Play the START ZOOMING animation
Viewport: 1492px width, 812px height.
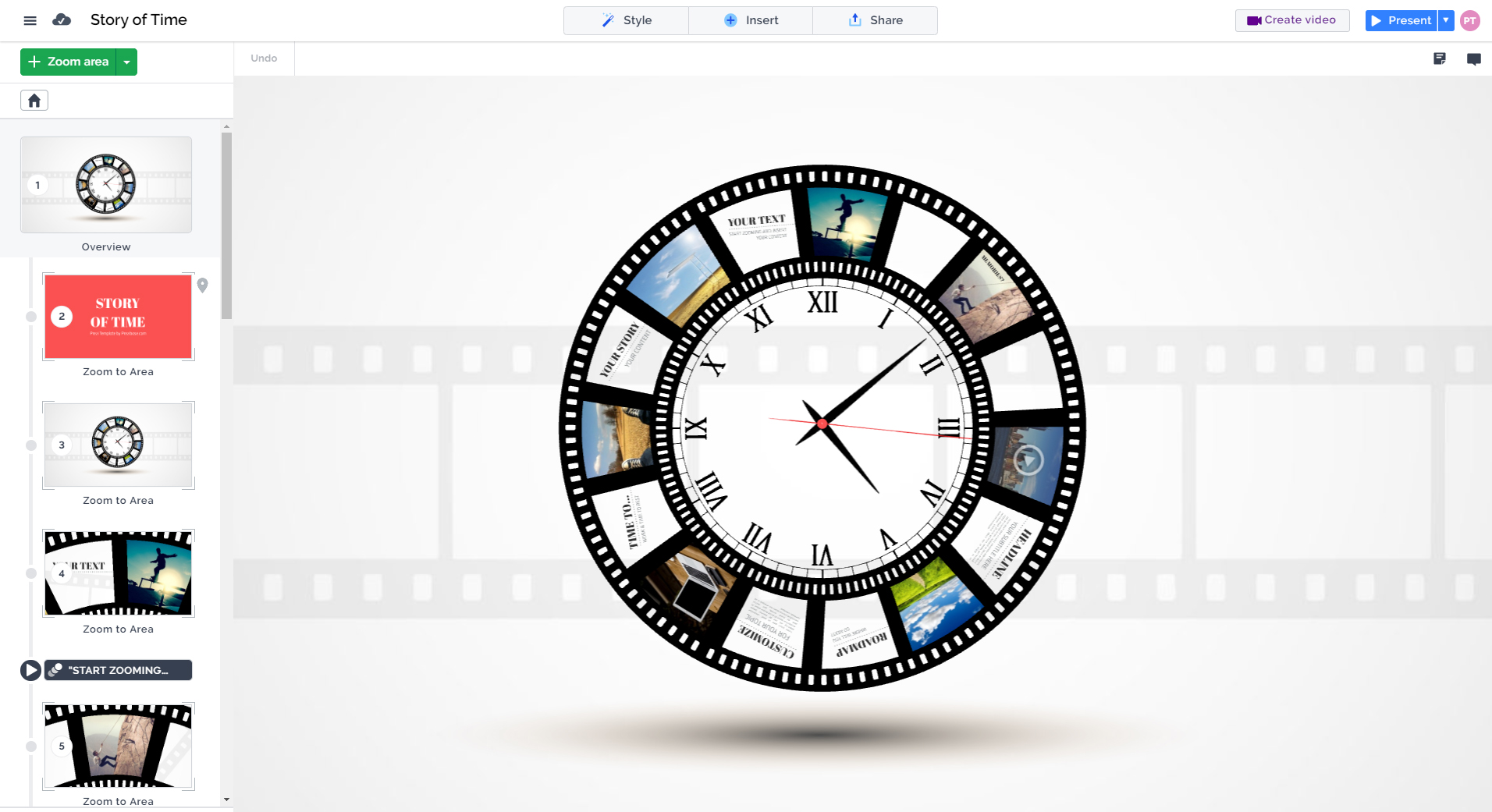point(30,669)
